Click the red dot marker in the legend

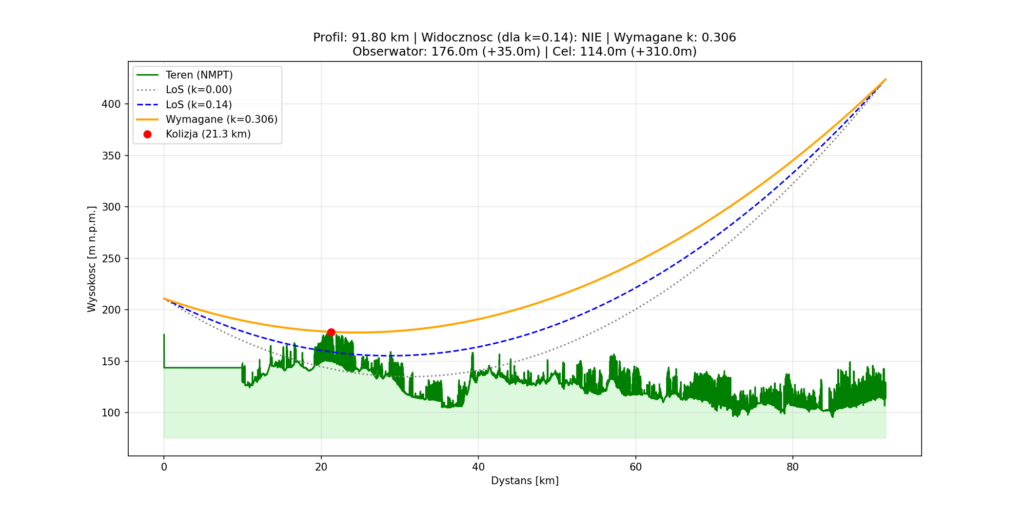click(x=147, y=134)
